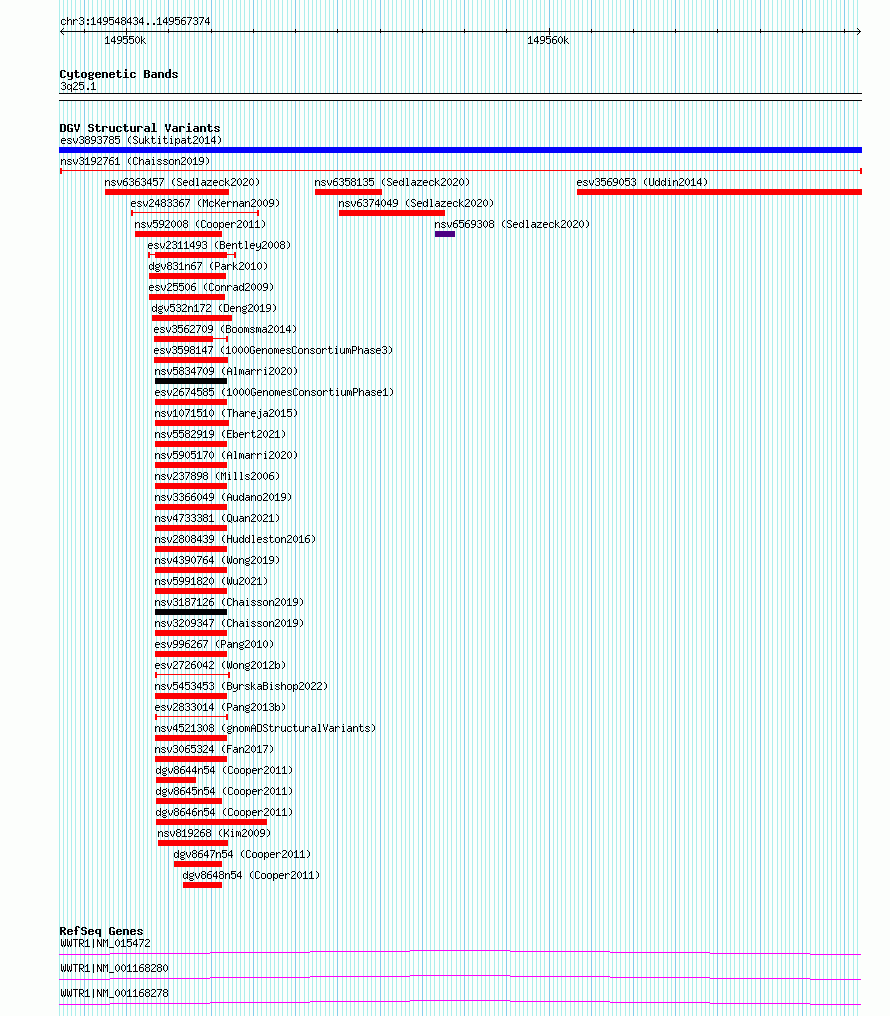The height and width of the screenshot is (1016, 890).
Task: Open nsv237898 (Mills2006) variant
Action: 217,476
